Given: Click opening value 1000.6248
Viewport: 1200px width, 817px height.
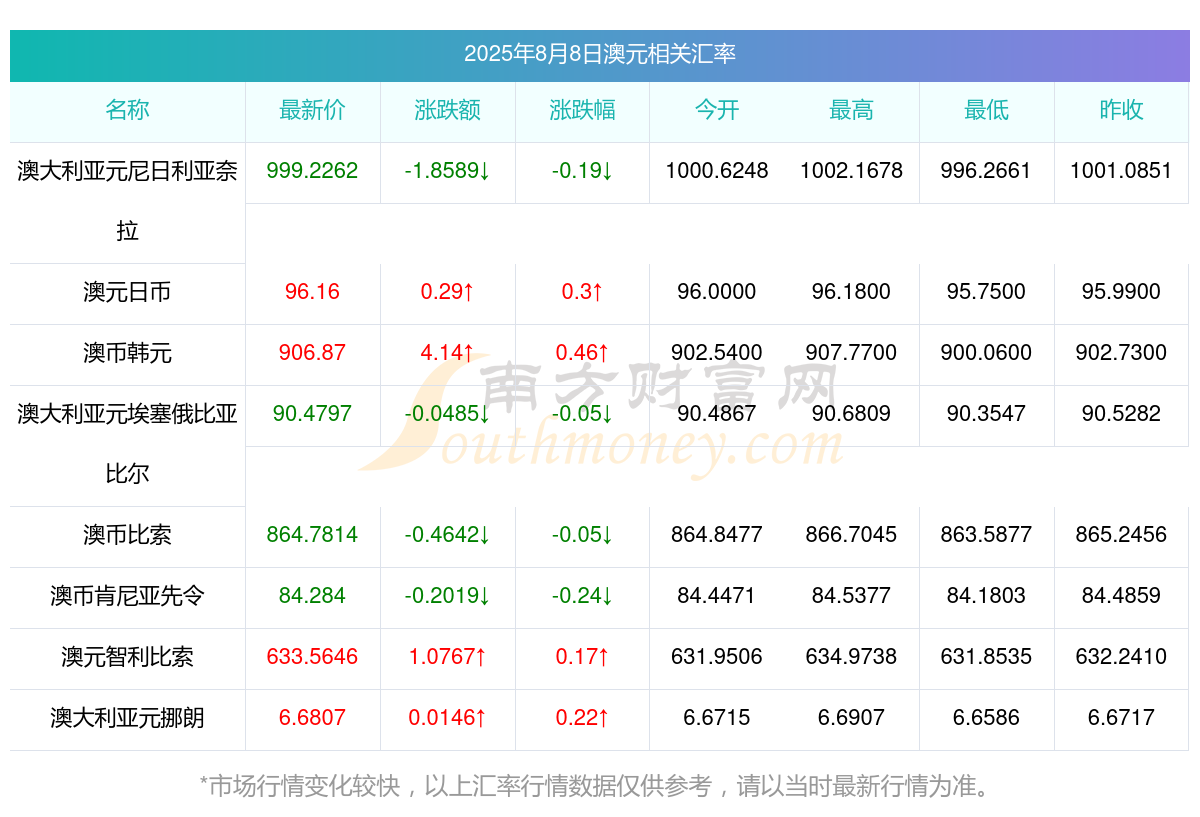Looking at the screenshot, I should pyautogui.click(x=717, y=171).
